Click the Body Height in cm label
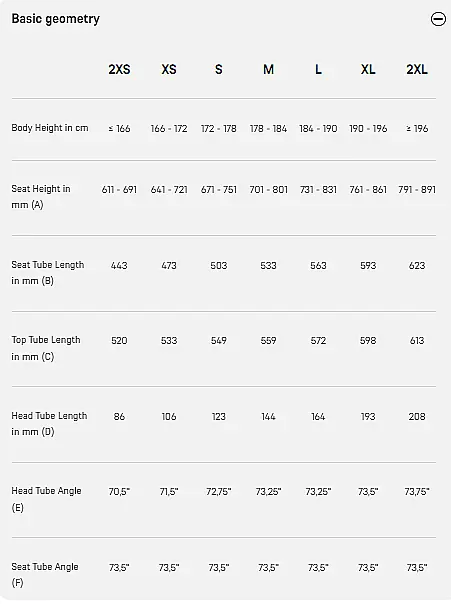 pyautogui.click(x=50, y=128)
